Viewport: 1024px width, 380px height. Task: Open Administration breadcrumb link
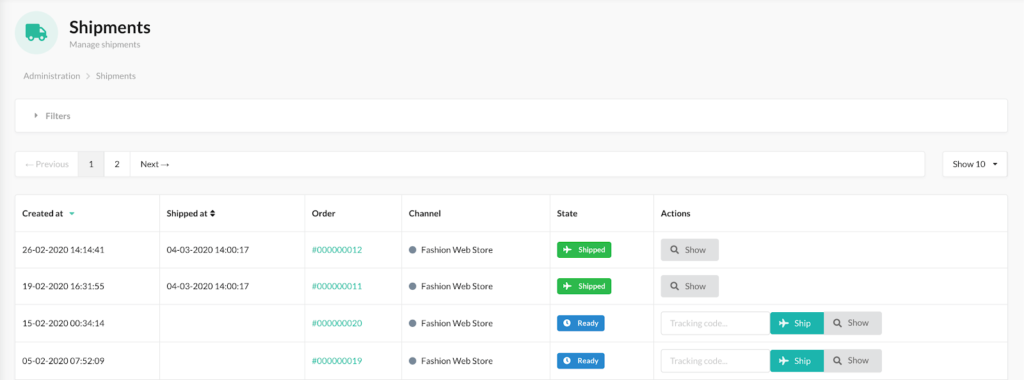(52, 76)
